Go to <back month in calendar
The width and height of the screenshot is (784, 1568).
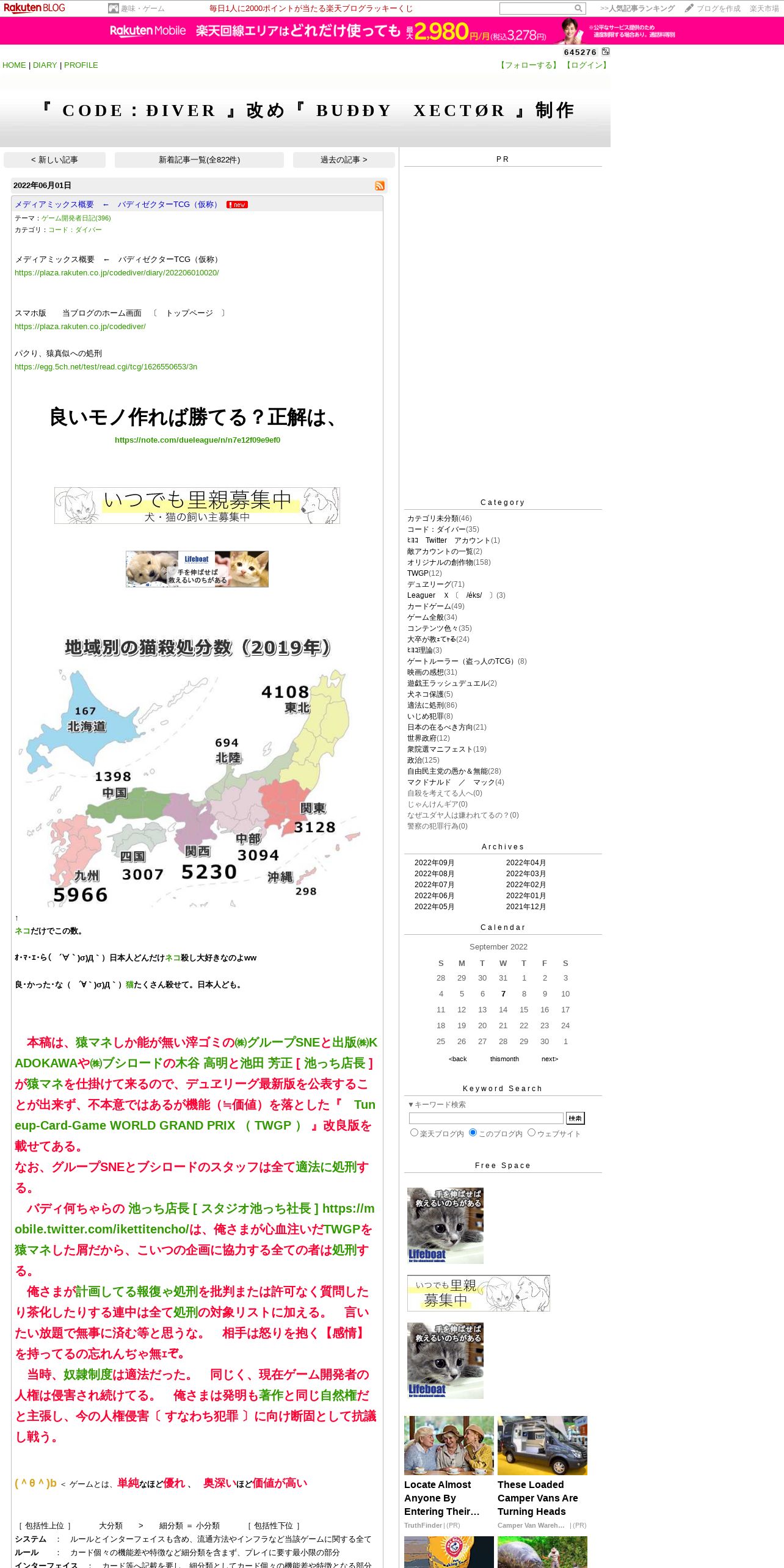[x=457, y=1059]
